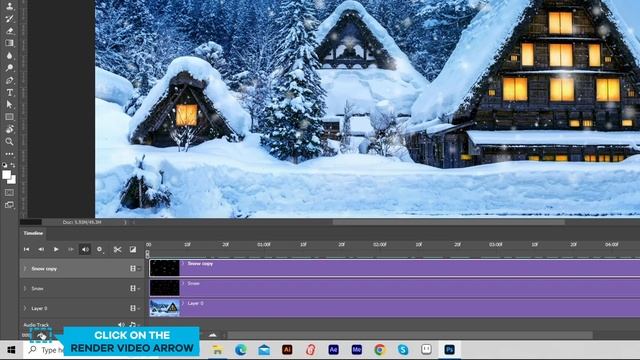Select the Eraser tool
This screenshot has height=360, width=640.
tap(9, 31)
